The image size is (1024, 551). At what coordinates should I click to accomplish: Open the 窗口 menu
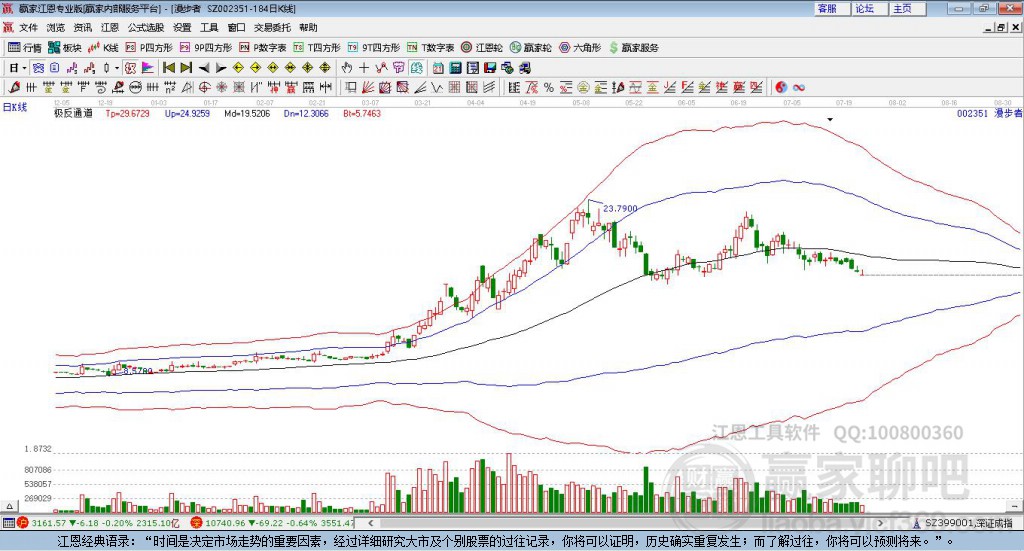[236, 27]
